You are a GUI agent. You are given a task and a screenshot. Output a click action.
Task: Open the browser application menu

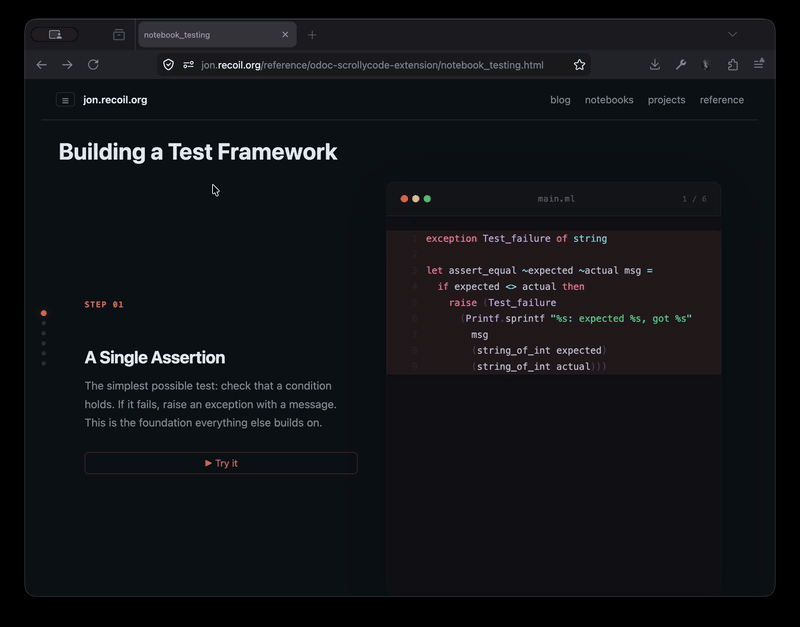[x=759, y=65]
